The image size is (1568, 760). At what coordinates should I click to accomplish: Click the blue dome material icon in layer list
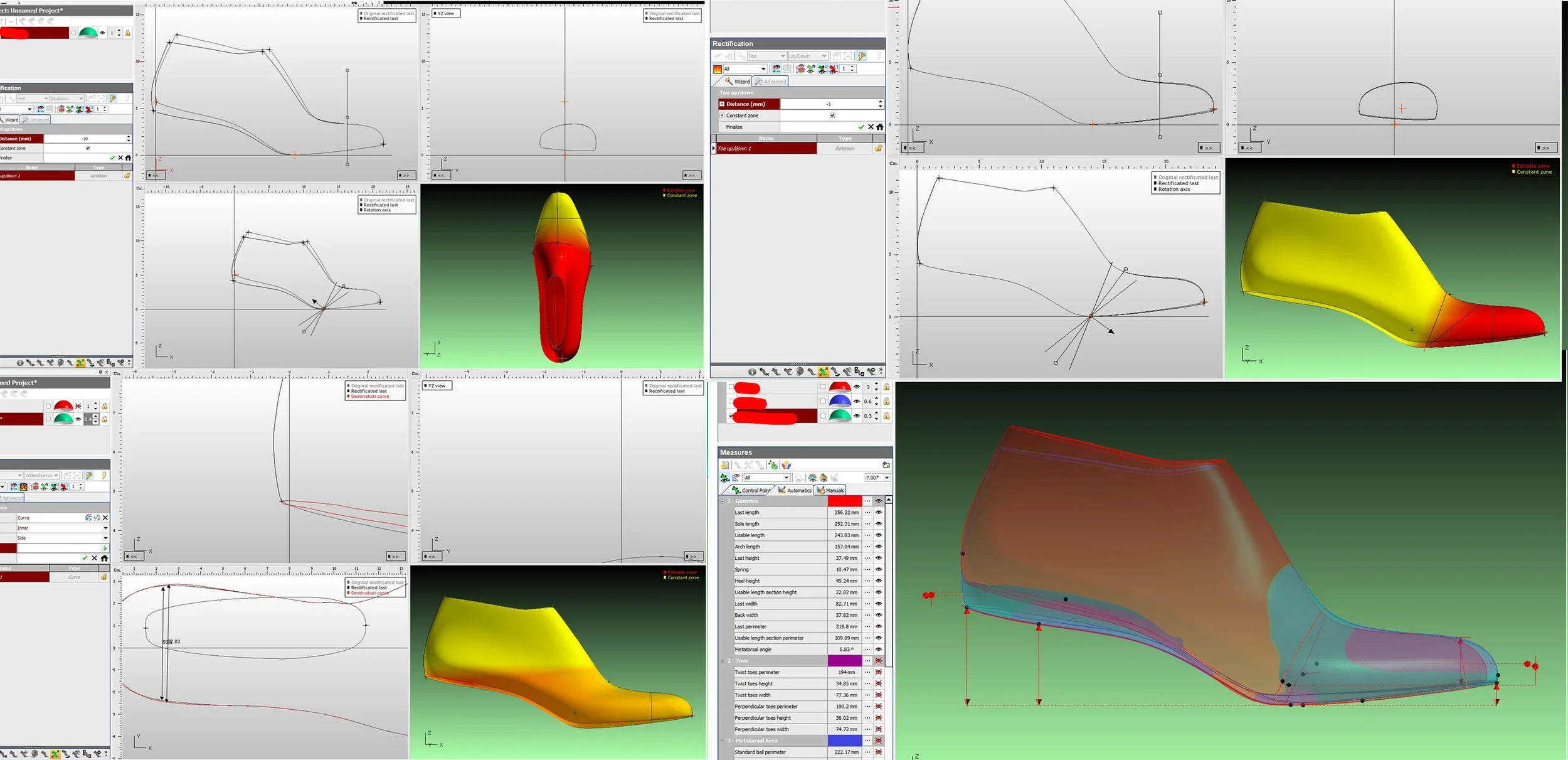(840, 401)
